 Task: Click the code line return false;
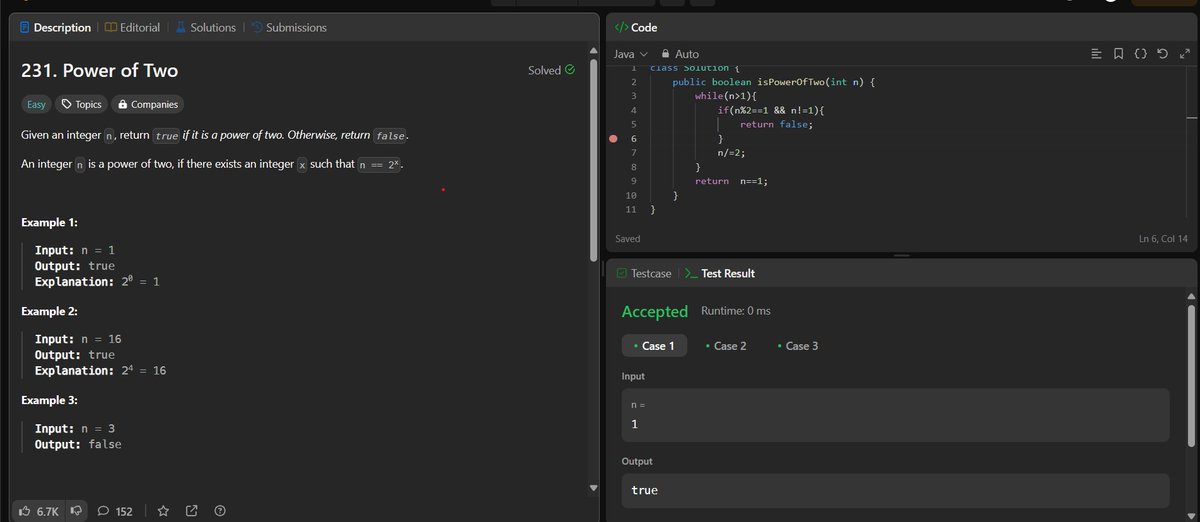(776, 124)
